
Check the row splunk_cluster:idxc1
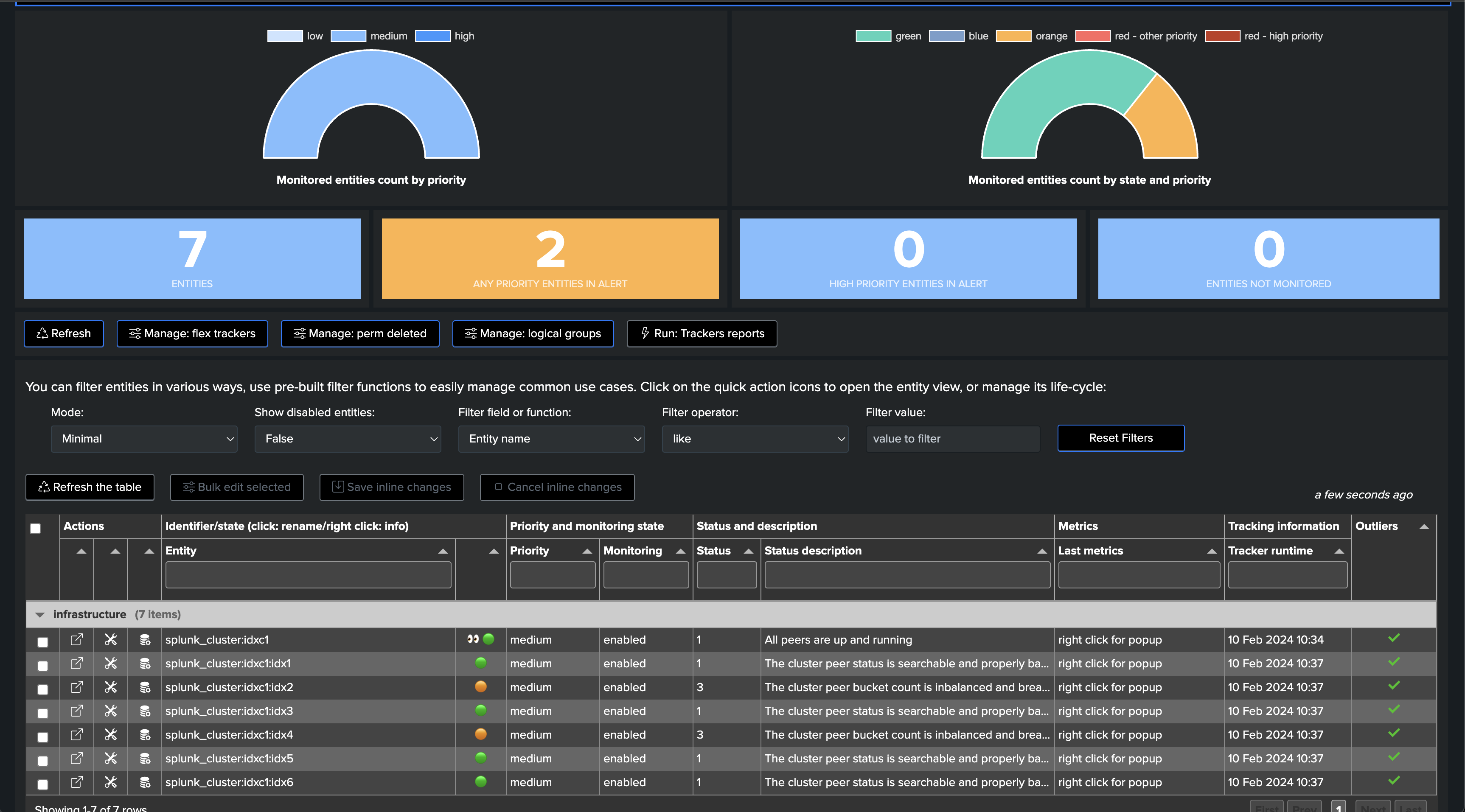tap(43, 642)
